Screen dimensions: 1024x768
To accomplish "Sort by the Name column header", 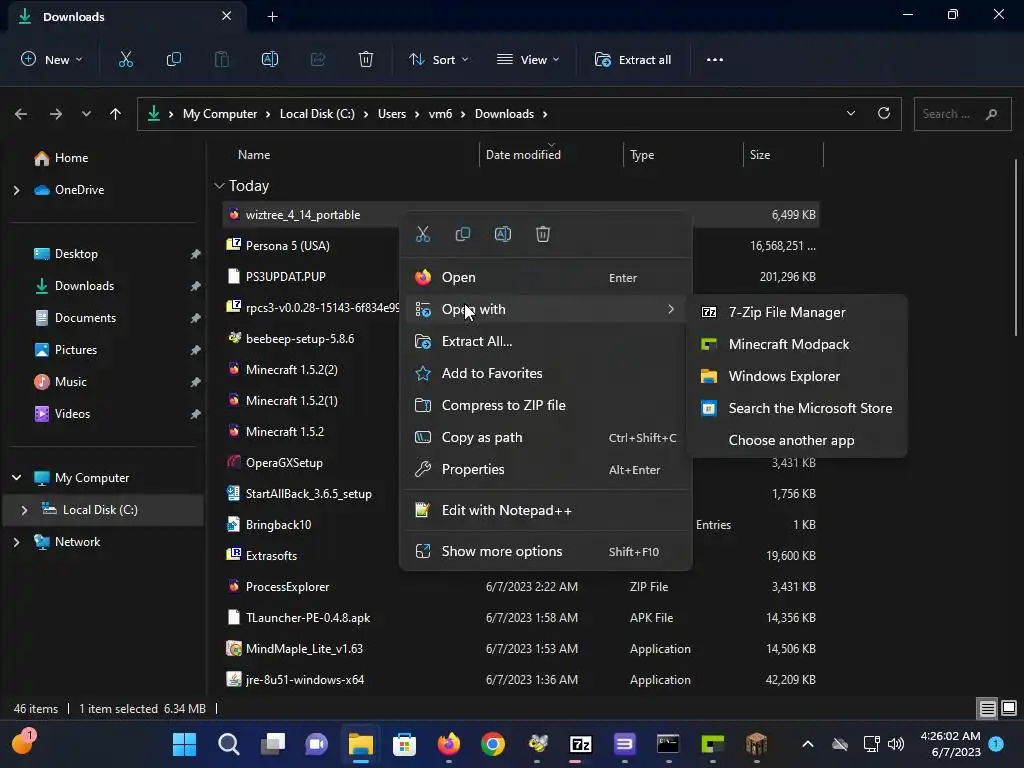I will [x=254, y=155].
